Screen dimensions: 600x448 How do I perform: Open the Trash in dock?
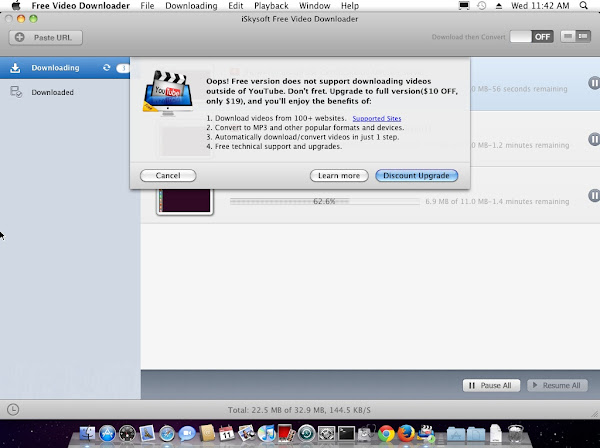pyautogui.click(x=516, y=433)
